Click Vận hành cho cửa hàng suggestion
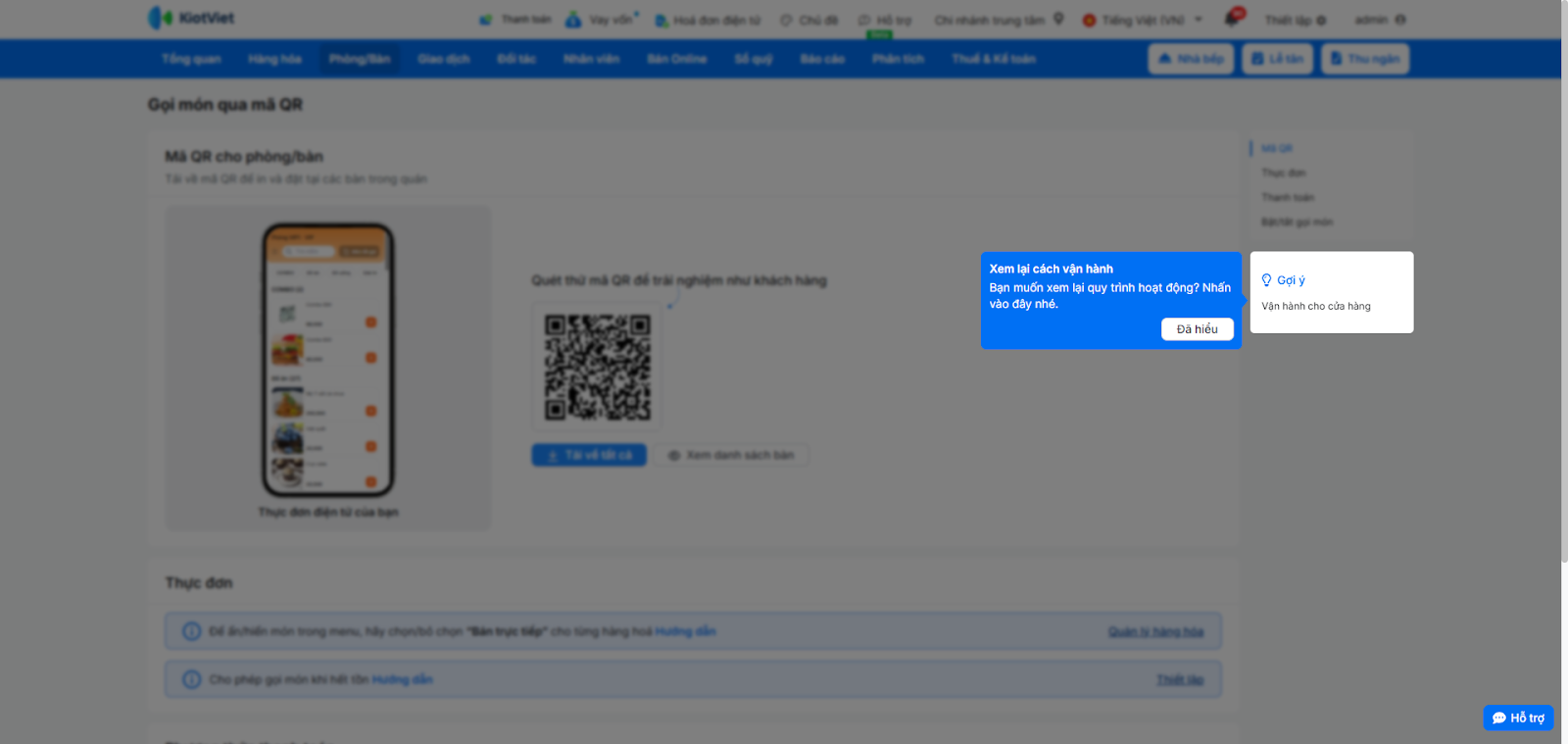The width and height of the screenshot is (1568, 744). (1316, 306)
